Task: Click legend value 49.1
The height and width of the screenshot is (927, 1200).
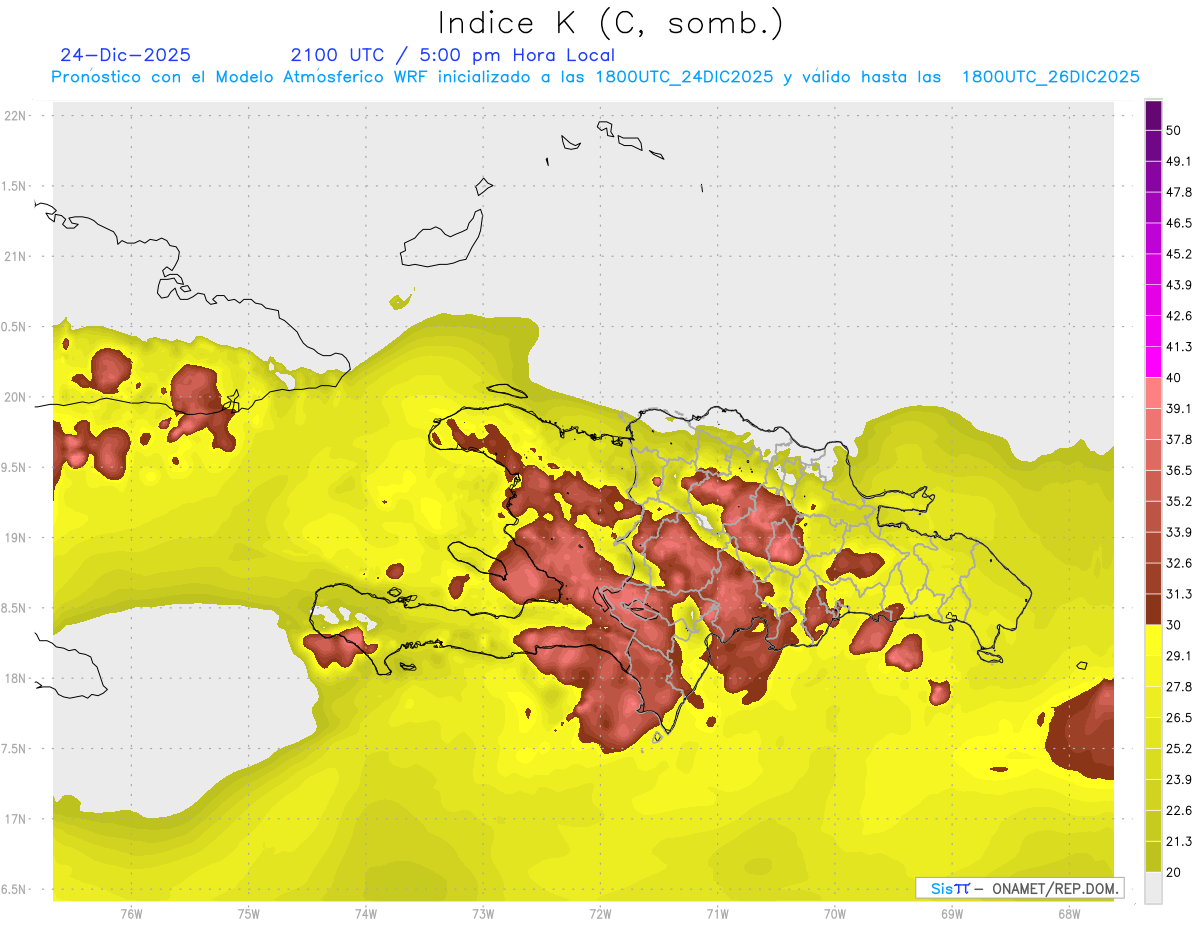Action: coord(1179,161)
